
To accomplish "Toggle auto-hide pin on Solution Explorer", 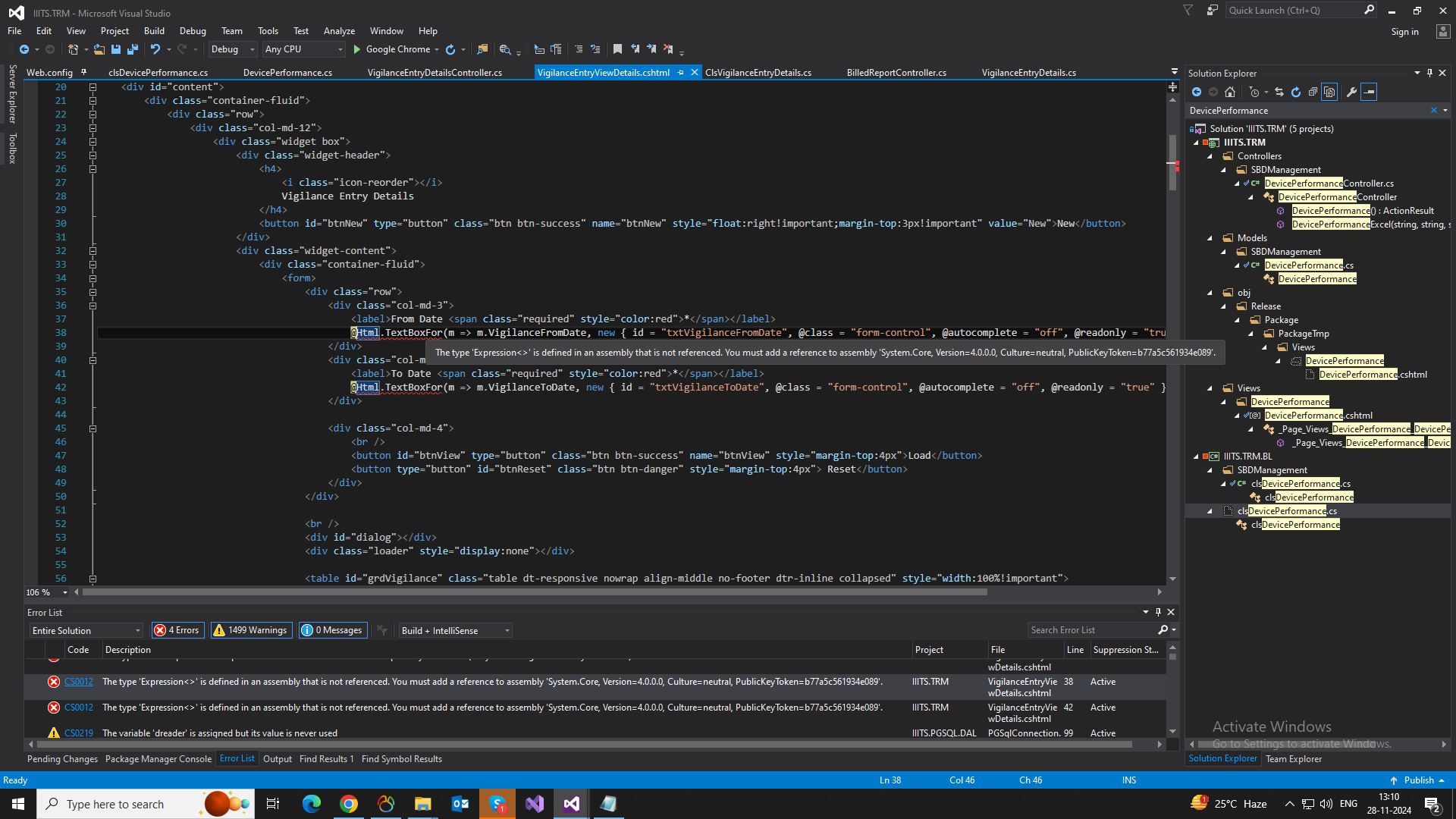I will click(x=1430, y=73).
